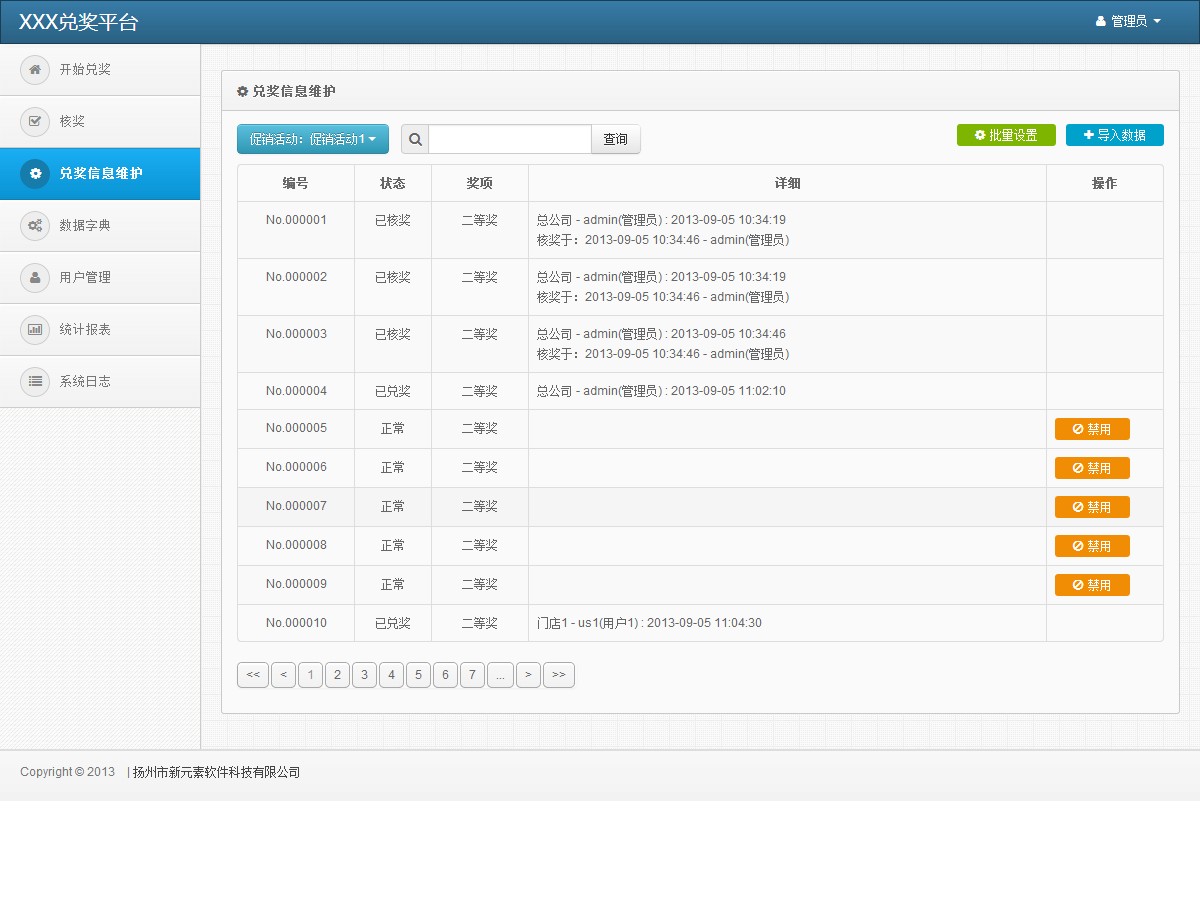Click the list icon beside 系统日志
1200x900 pixels.
[x=35, y=382]
